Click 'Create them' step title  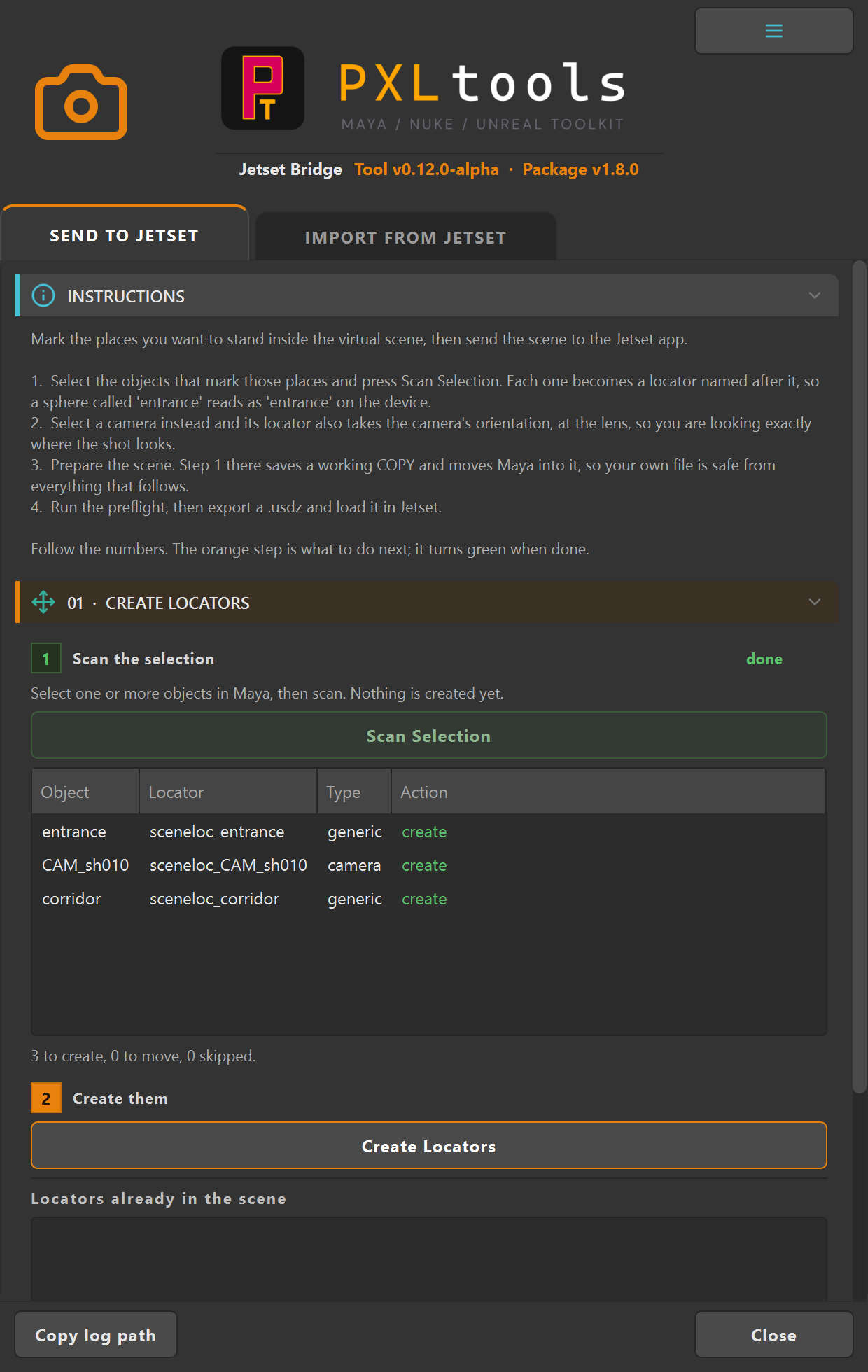(120, 1098)
